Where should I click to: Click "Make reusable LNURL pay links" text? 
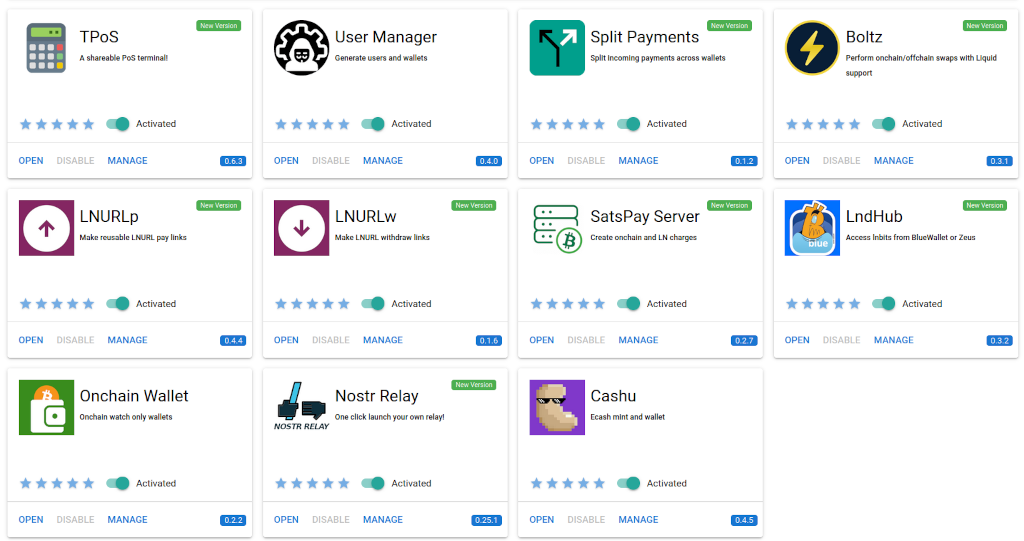tap(133, 238)
